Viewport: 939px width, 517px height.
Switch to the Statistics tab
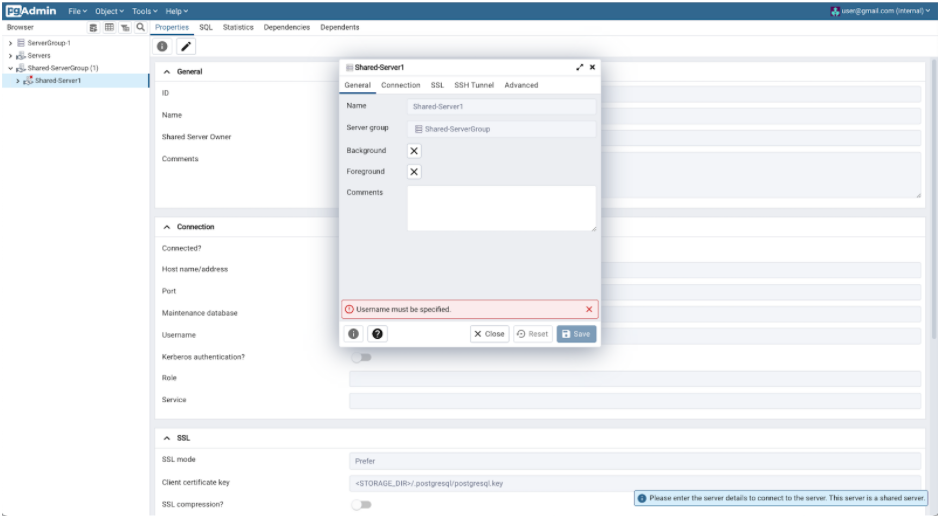click(x=238, y=28)
